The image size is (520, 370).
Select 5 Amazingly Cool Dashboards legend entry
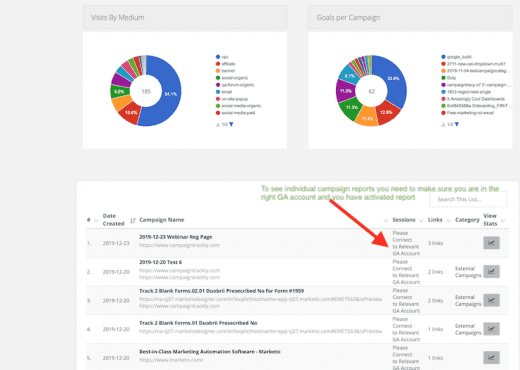473,99
